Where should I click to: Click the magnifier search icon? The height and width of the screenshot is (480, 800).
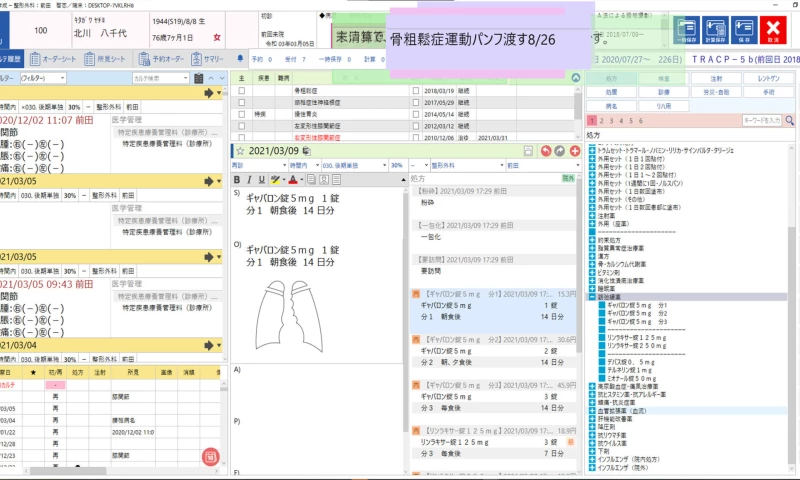click(789, 120)
